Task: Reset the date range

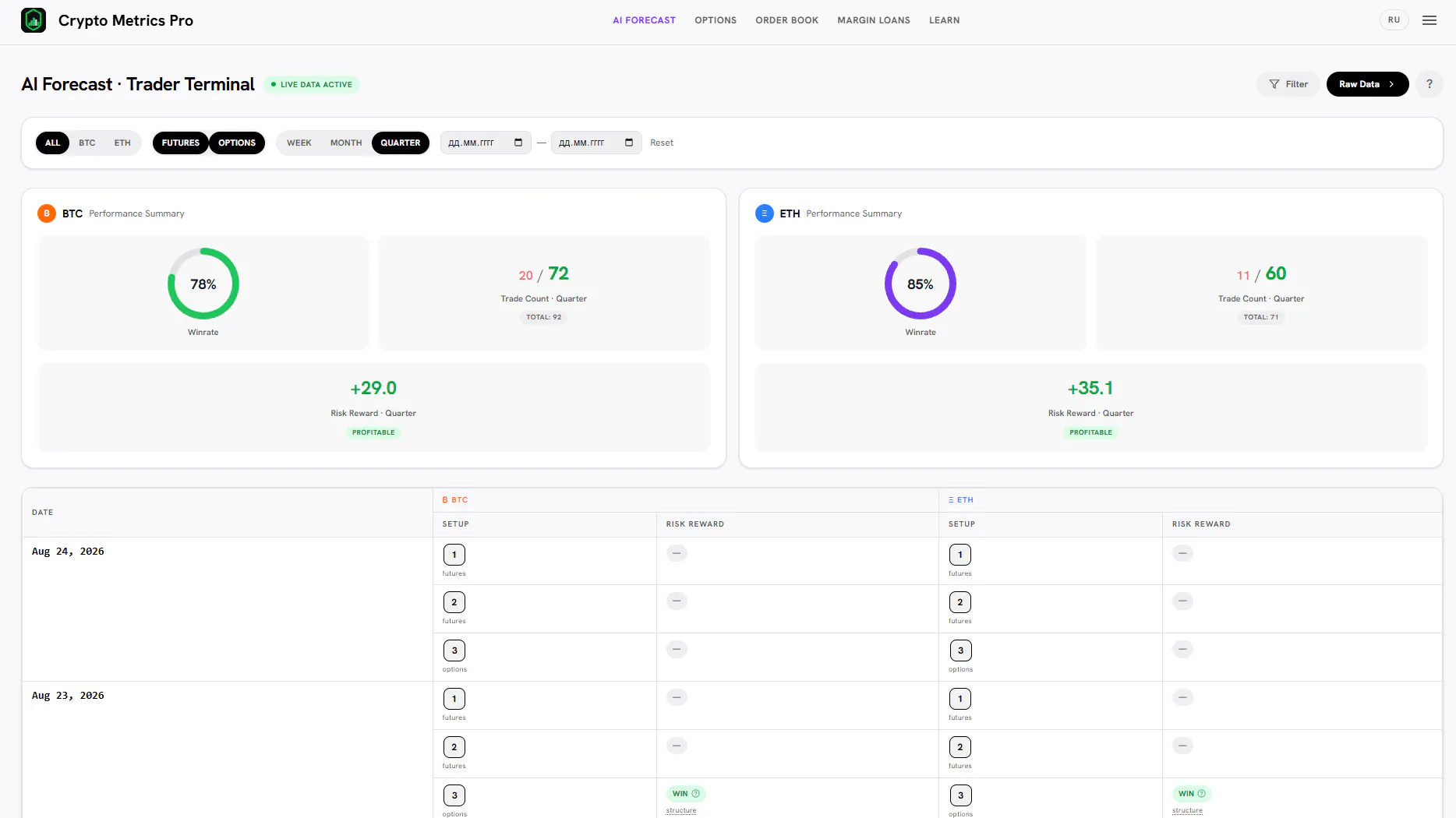Action: point(662,143)
